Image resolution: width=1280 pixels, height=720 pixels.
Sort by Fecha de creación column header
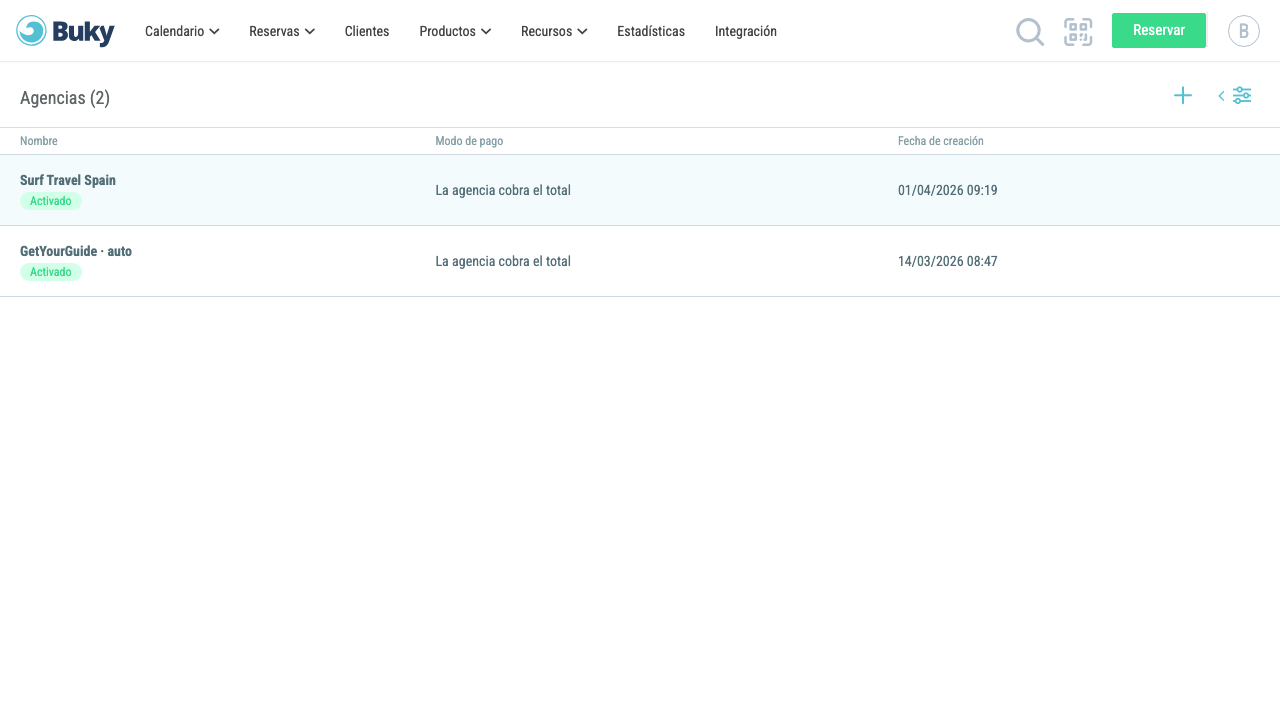(941, 141)
